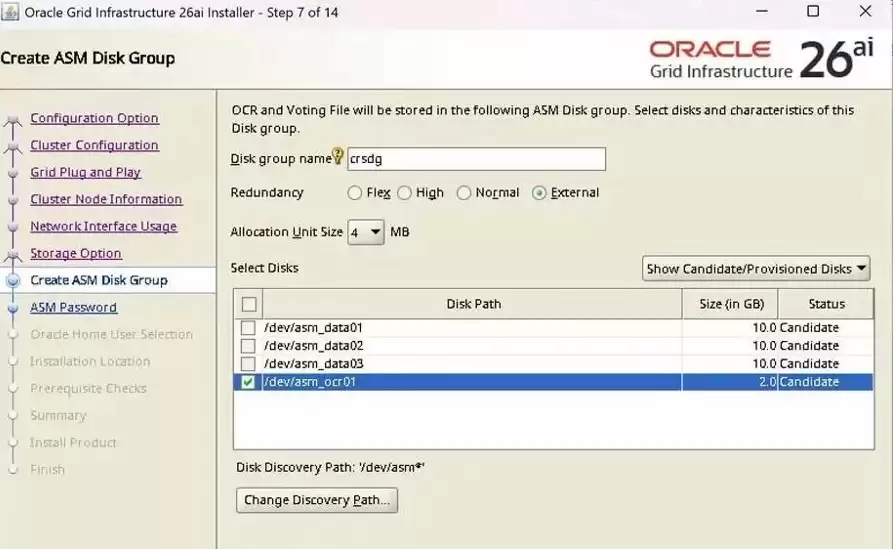
Task: Click the Configuration Option step marker icon
Action: pyautogui.click(x=13, y=120)
